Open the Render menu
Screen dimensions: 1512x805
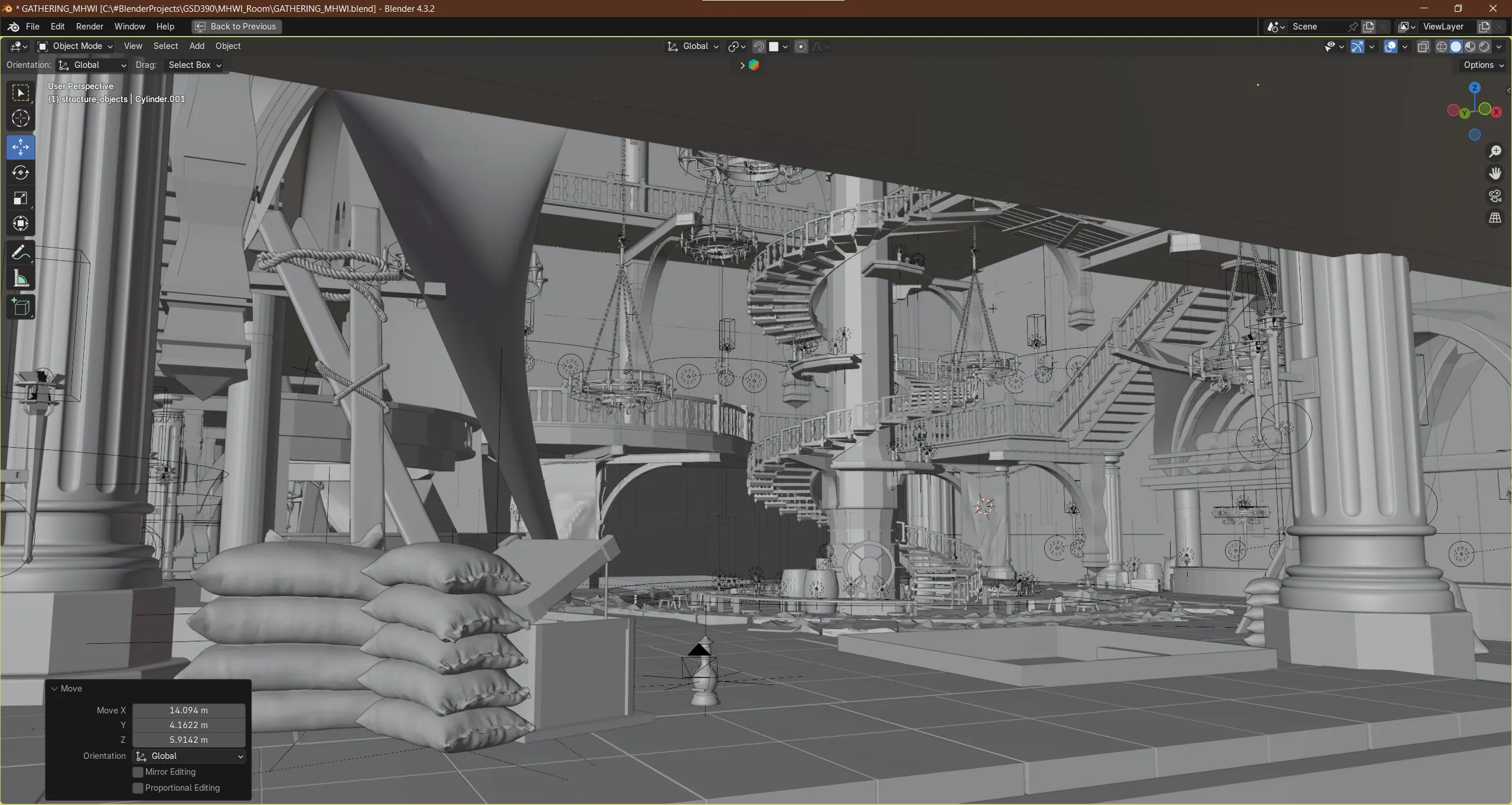click(89, 27)
